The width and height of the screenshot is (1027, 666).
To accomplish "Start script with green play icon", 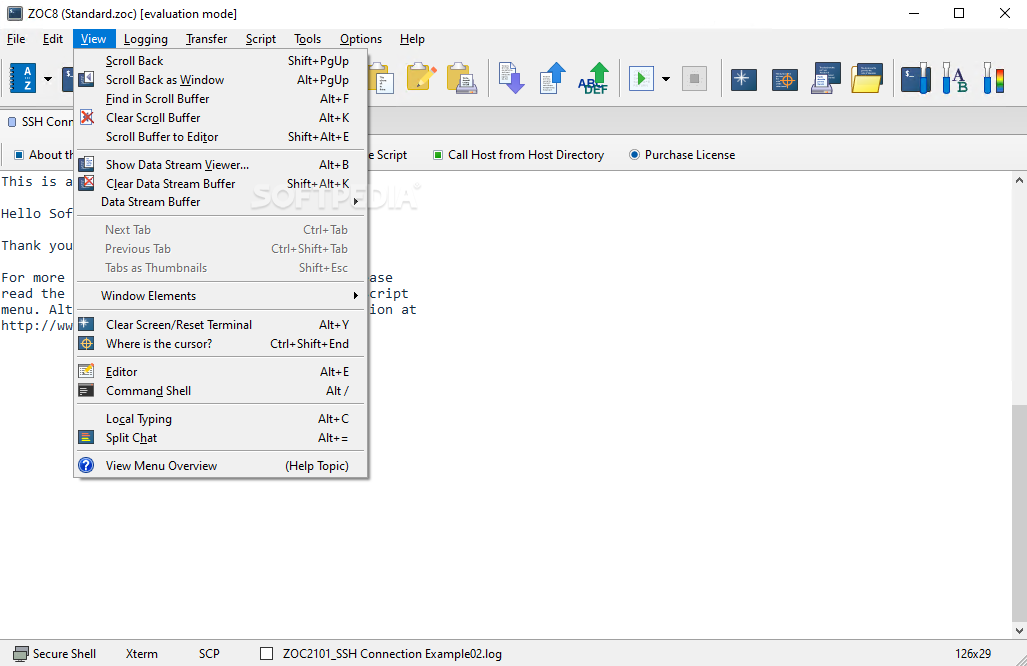I will tap(641, 79).
